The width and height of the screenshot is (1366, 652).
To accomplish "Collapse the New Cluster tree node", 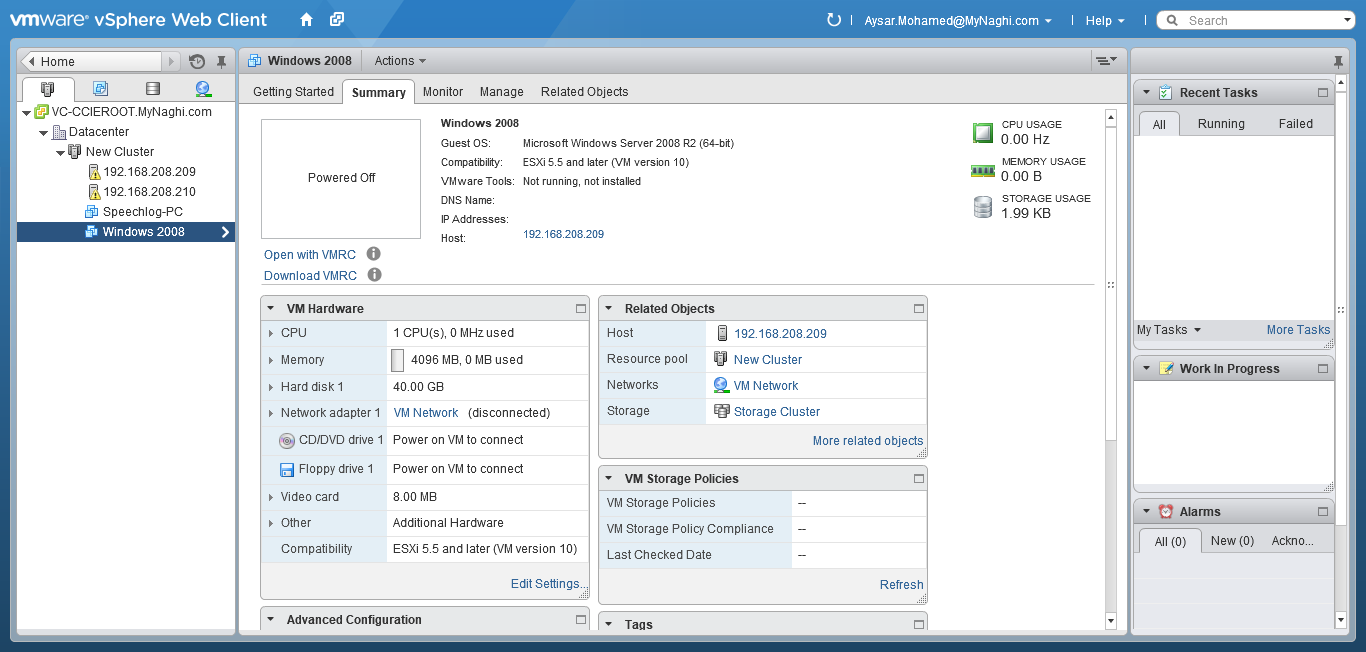I will click(x=61, y=152).
